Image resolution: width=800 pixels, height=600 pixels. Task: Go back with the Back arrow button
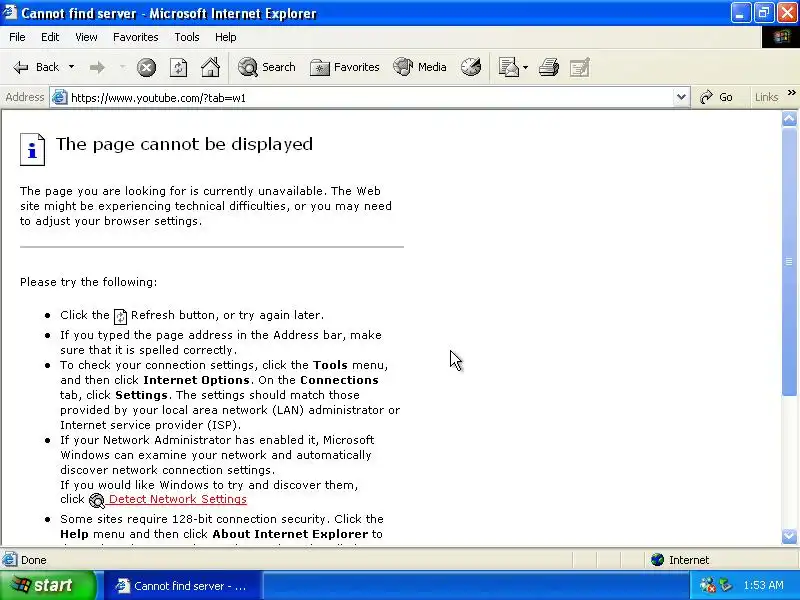[x=35, y=67]
